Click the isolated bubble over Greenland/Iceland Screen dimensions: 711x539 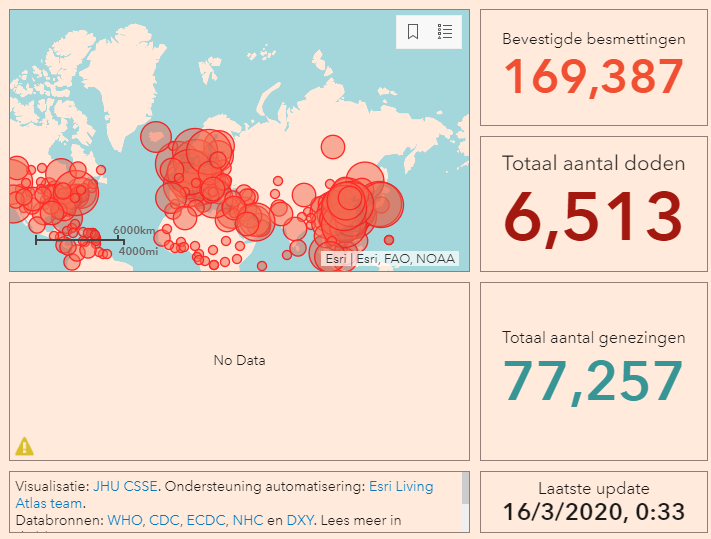pyautogui.click(x=156, y=136)
